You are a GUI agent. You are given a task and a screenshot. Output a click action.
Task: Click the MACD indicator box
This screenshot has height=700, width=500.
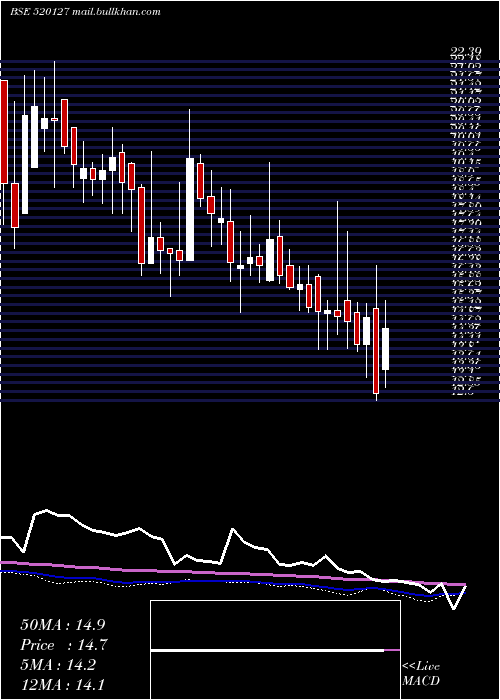[275, 650]
